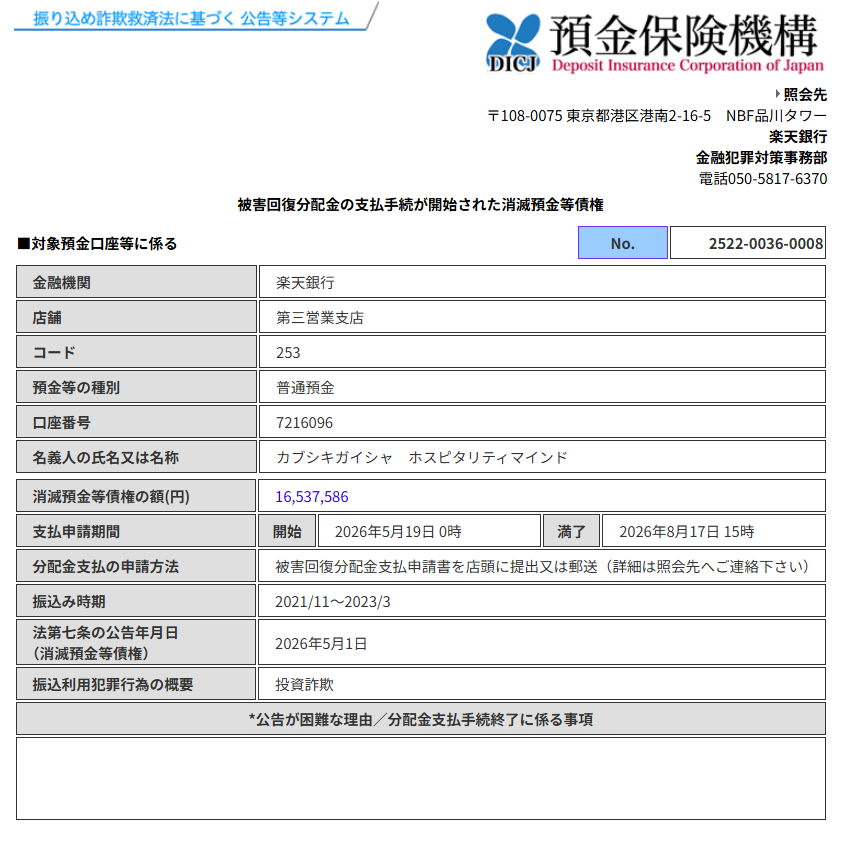Select account holder カブシキガイシャ ホスピタリティマインド
The width and height of the screenshot is (845, 855).
click(421, 457)
